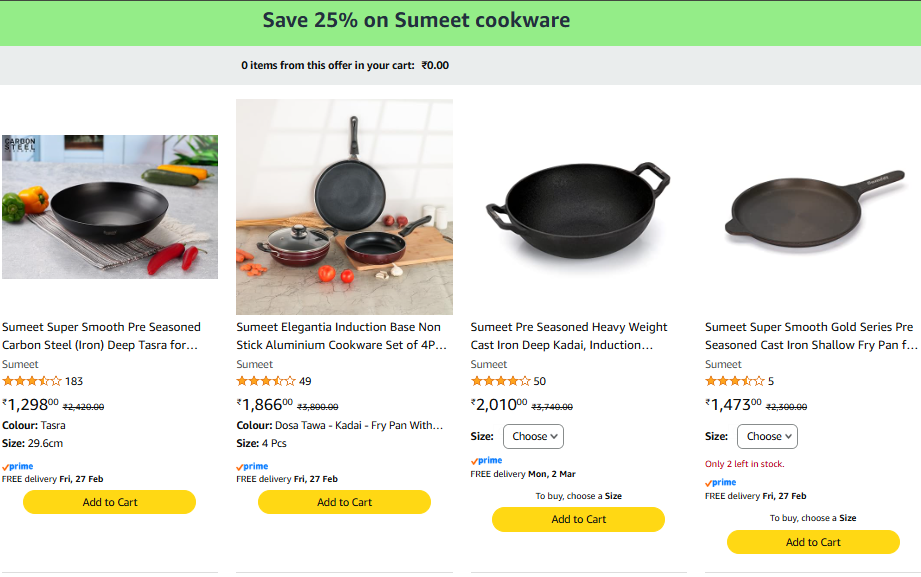Click star rating of Carbon Steel Tasra

pos(32,381)
